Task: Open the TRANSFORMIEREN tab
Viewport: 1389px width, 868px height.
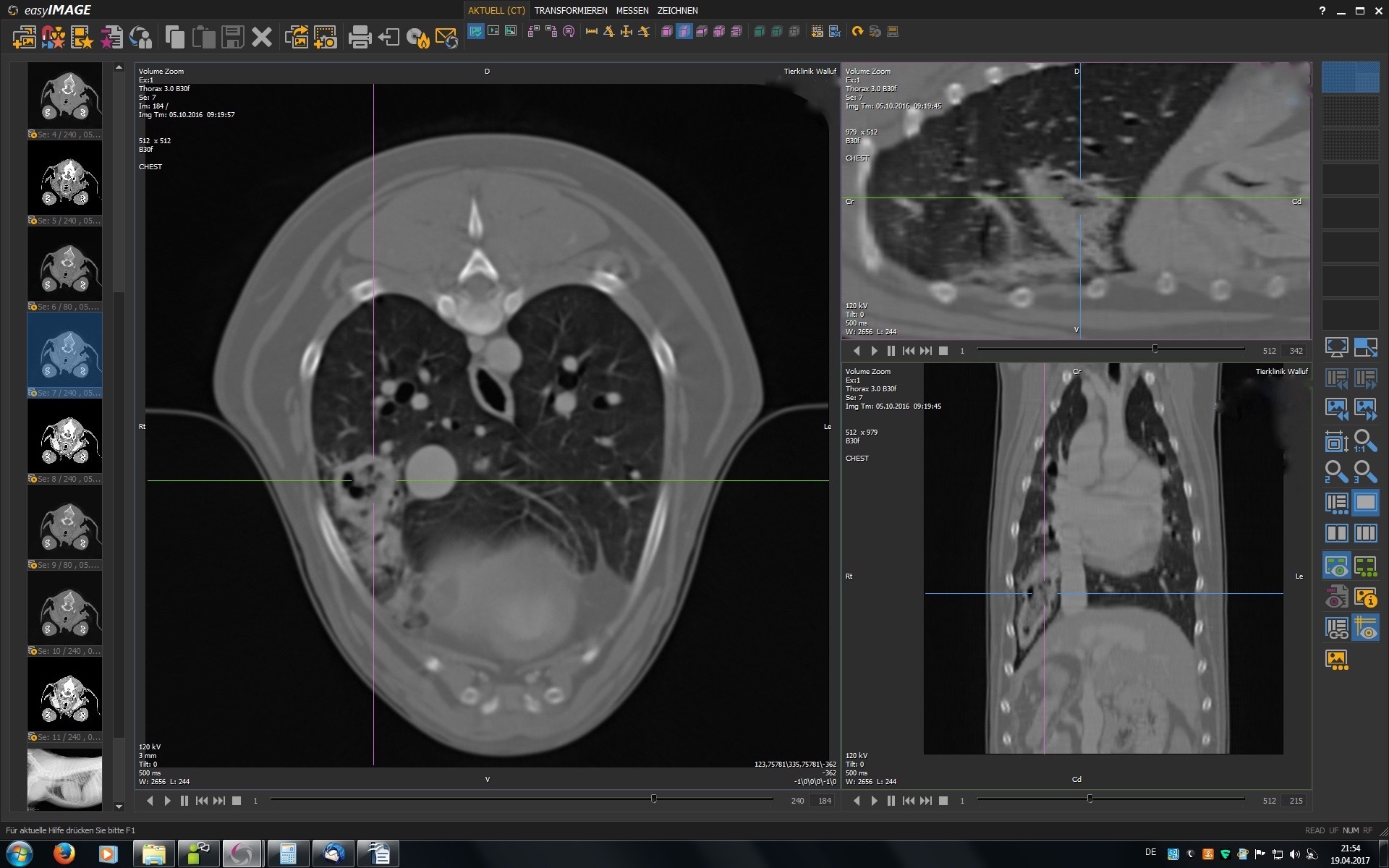Action: 571,10
